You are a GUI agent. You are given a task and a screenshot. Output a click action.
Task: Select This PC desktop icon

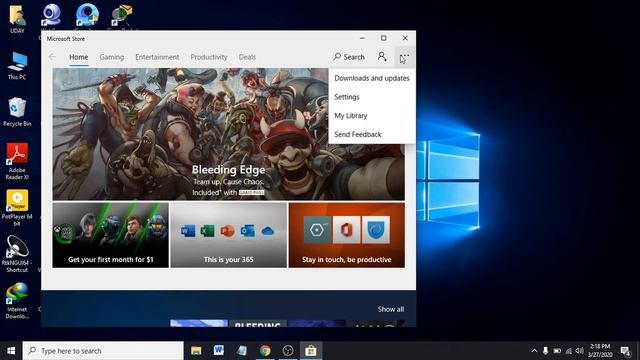point(17,66)
